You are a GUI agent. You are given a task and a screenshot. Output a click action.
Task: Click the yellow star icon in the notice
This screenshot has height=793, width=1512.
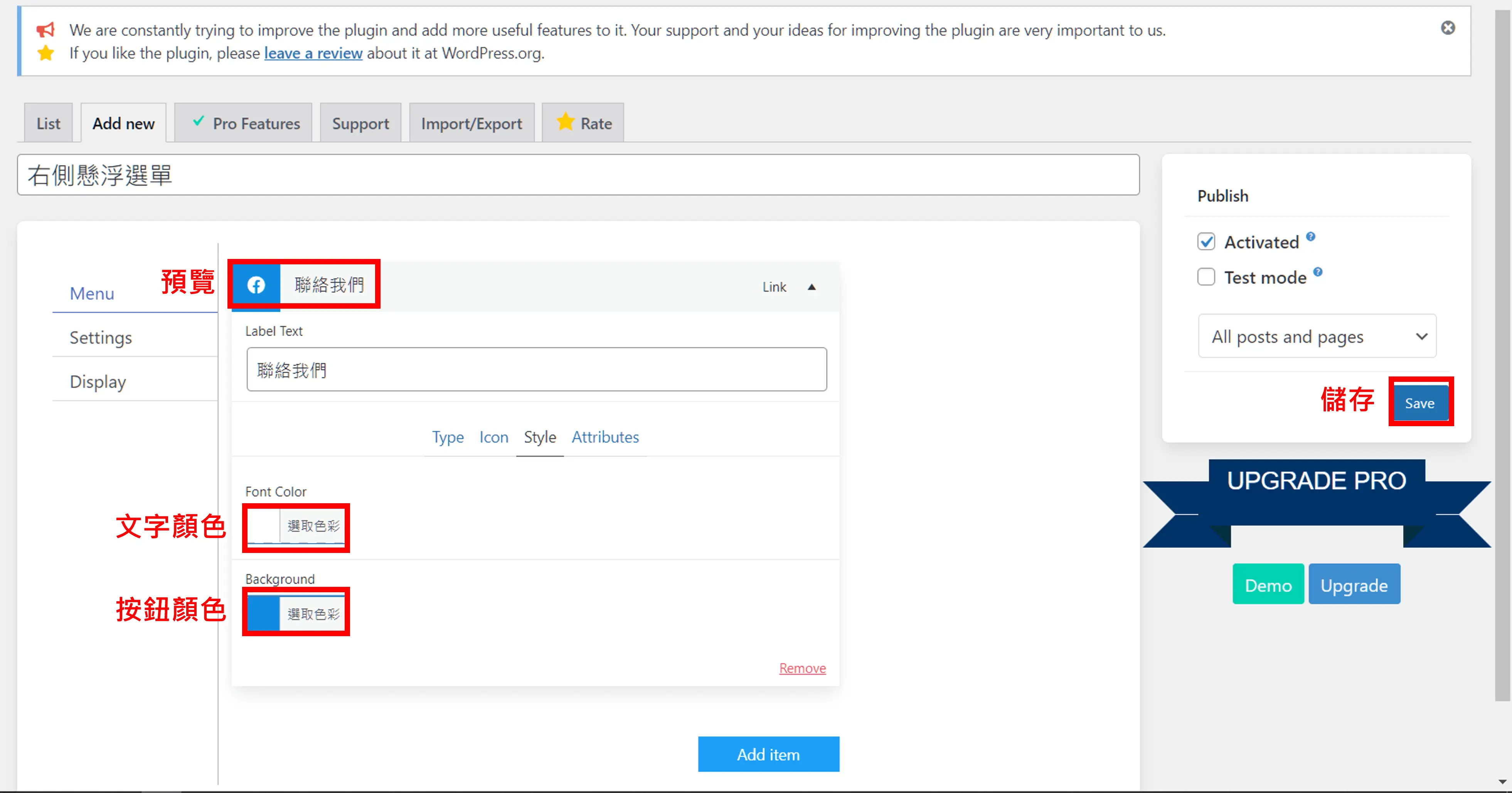click(x=45, y=53)
